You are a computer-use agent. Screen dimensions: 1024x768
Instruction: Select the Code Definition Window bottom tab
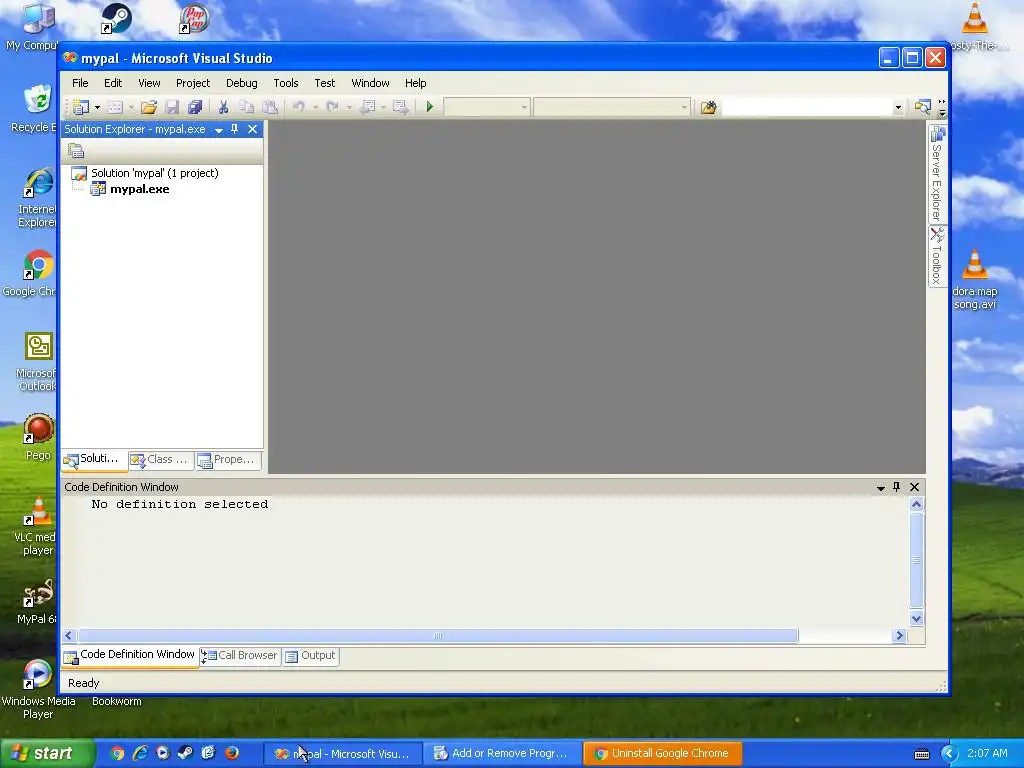pos(130,655)
